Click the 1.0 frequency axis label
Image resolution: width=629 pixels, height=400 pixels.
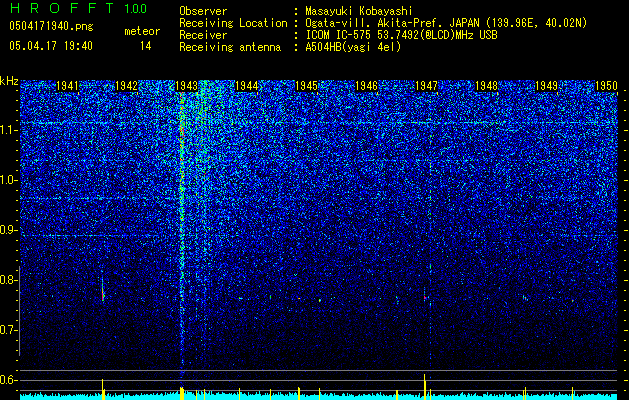(x=8, y=181)
